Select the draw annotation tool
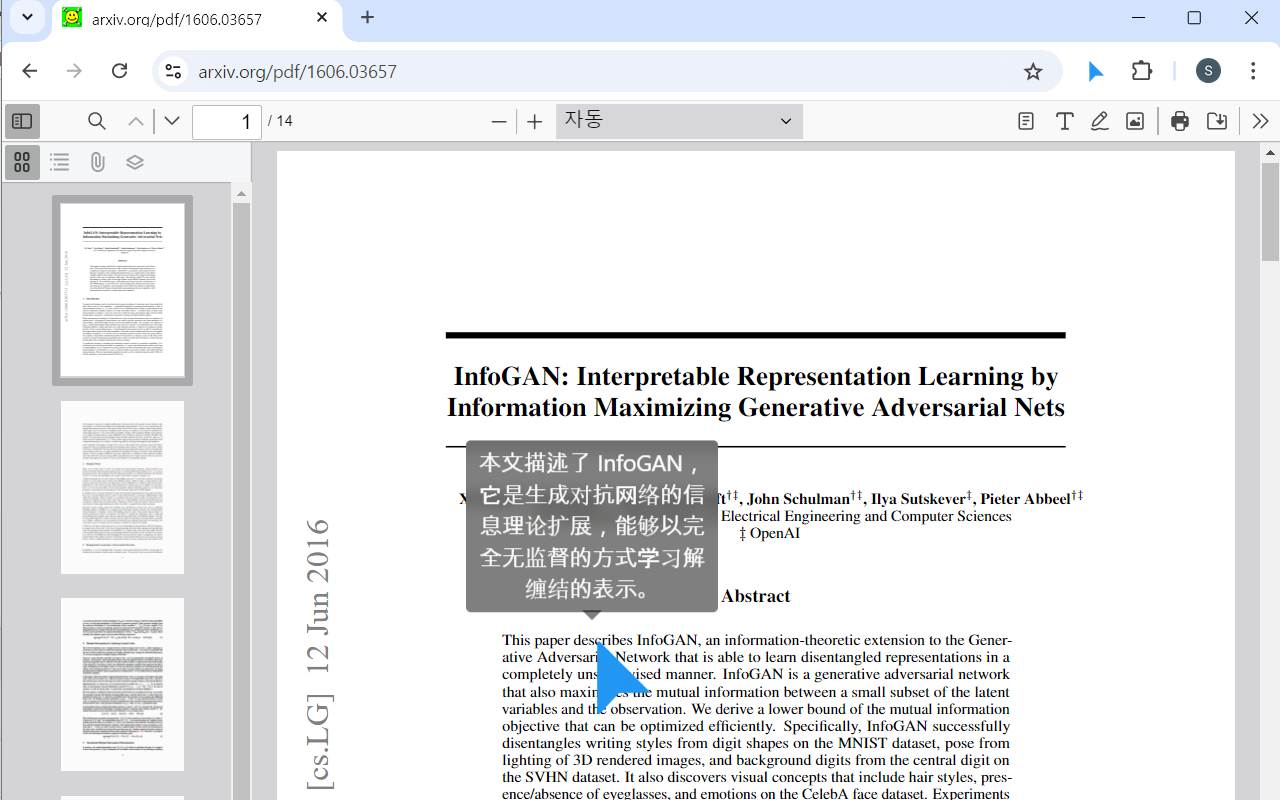 [1099, 120]
